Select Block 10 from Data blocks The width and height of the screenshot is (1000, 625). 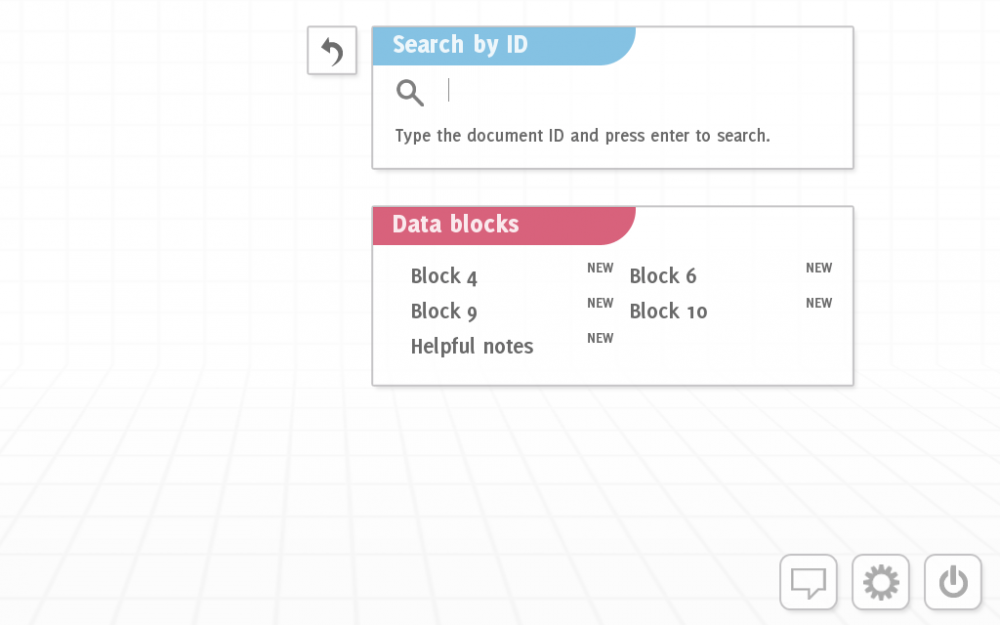coord(668,312)
